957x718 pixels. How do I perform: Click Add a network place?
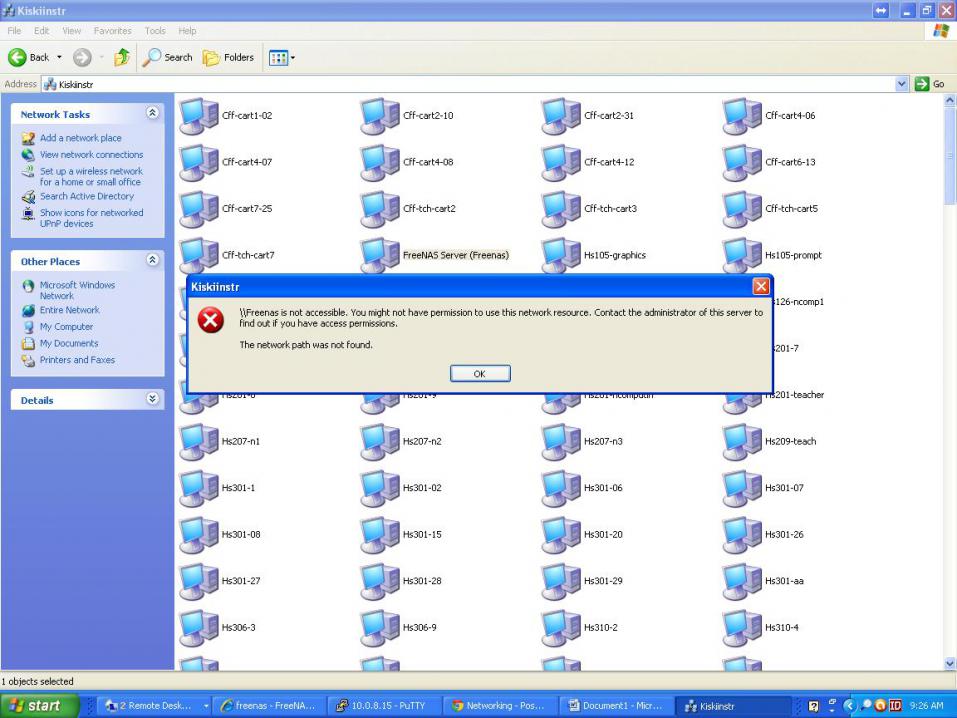click(81, 138)
